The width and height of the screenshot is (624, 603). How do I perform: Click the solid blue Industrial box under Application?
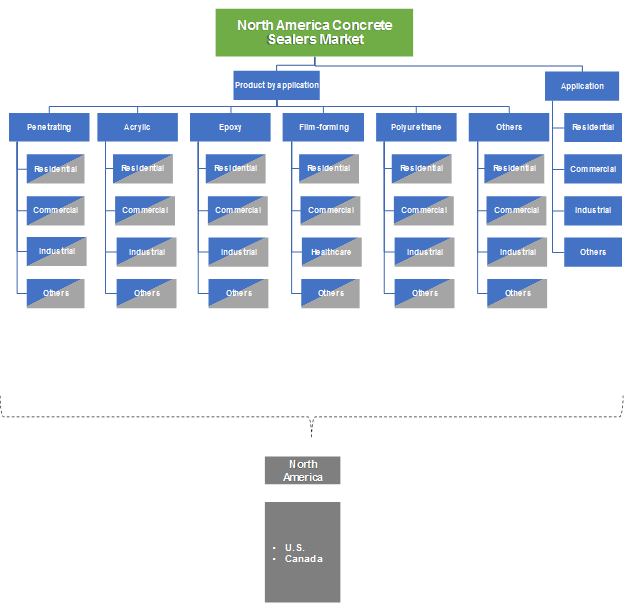coord(592,210)
